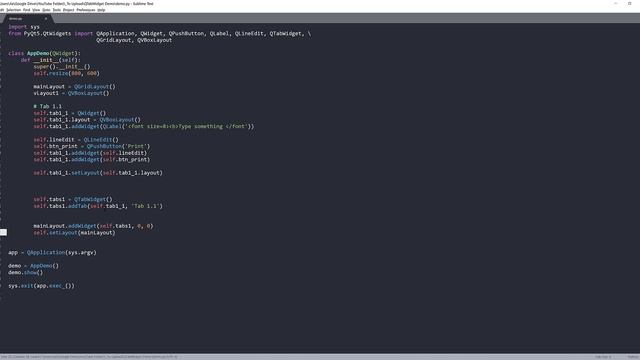Click the 'demo = AppDemo()' line
640x360 pixels.
tap(33, 266)
